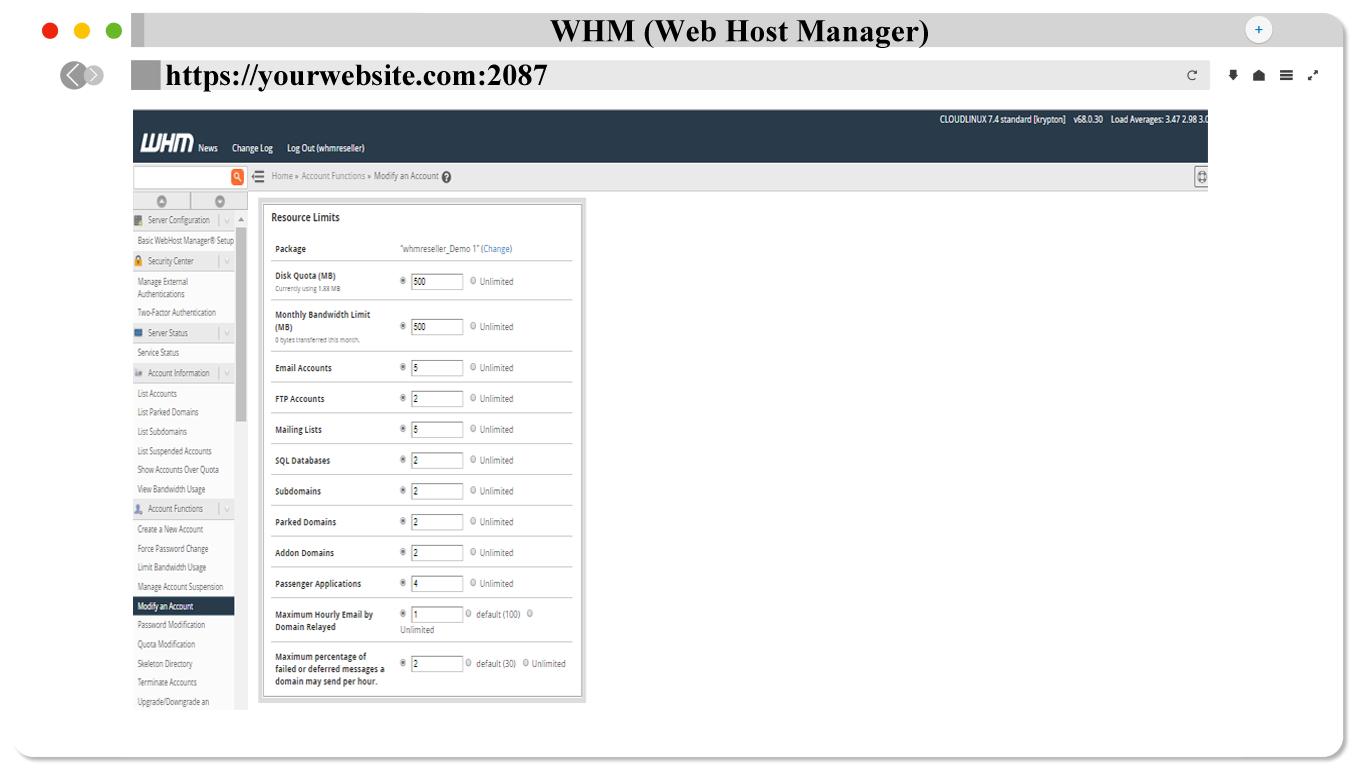Open Create a New Account in sidebar
Viewport: 1362px width, 769px height.
[170, 529]
